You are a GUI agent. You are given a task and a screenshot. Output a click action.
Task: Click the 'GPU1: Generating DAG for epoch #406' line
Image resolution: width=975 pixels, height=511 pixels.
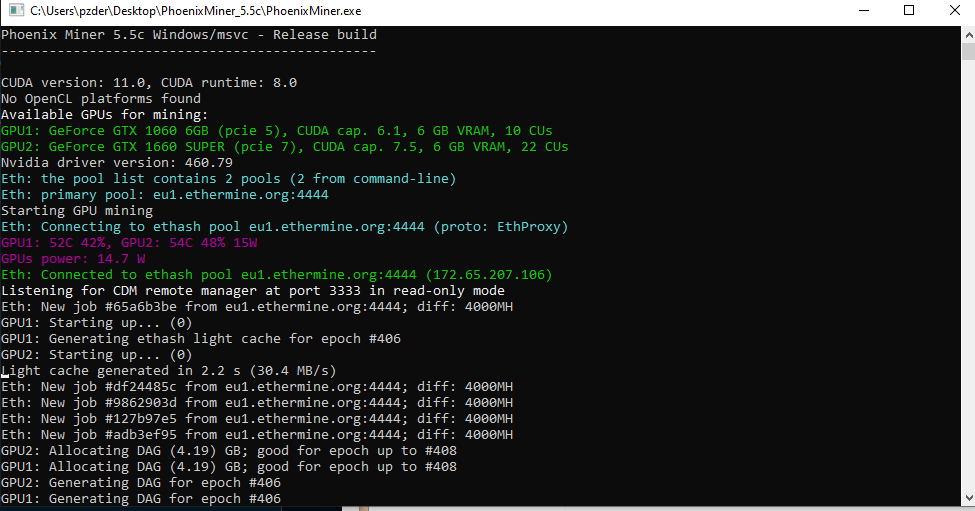pos(141,499)
